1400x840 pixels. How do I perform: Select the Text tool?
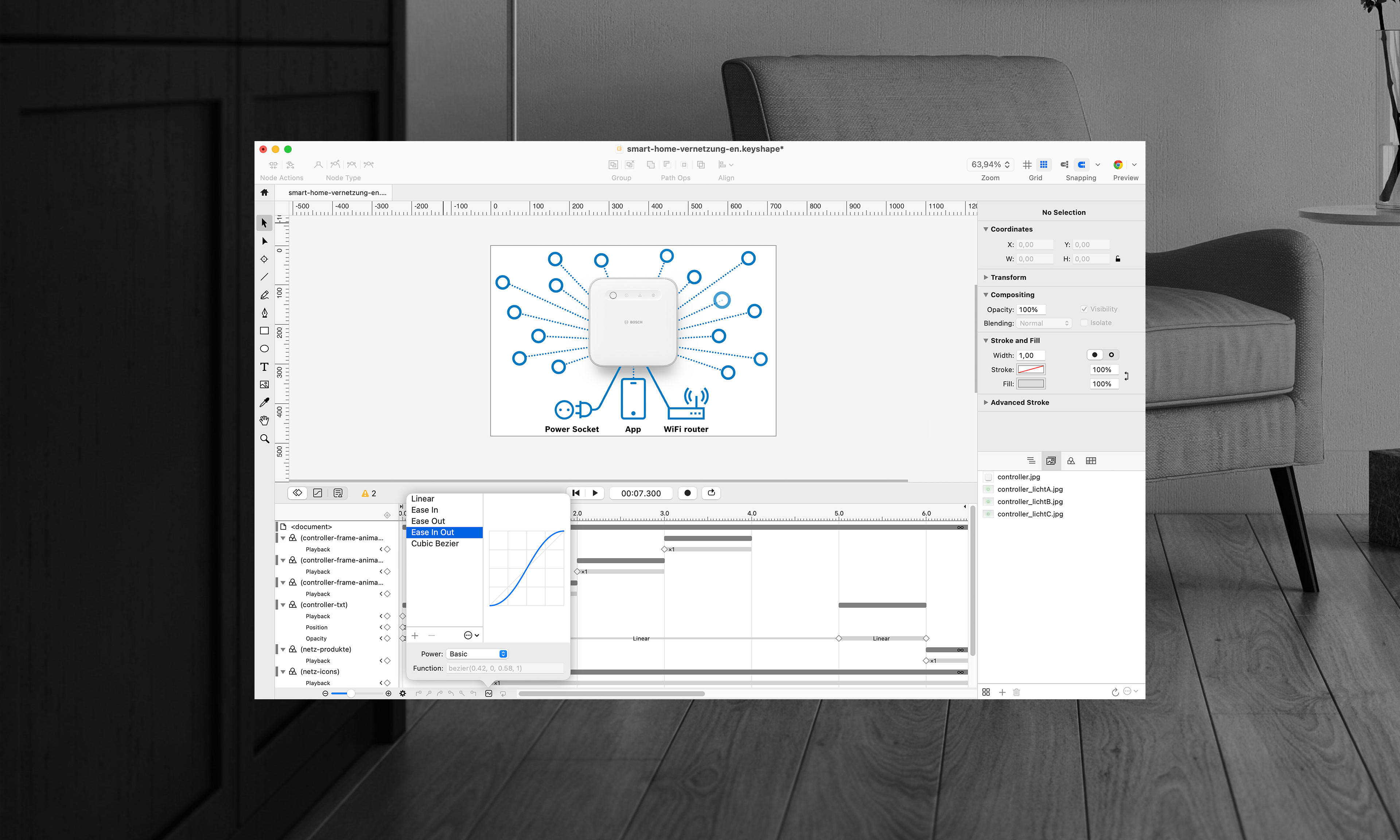(x=264, y=367)
